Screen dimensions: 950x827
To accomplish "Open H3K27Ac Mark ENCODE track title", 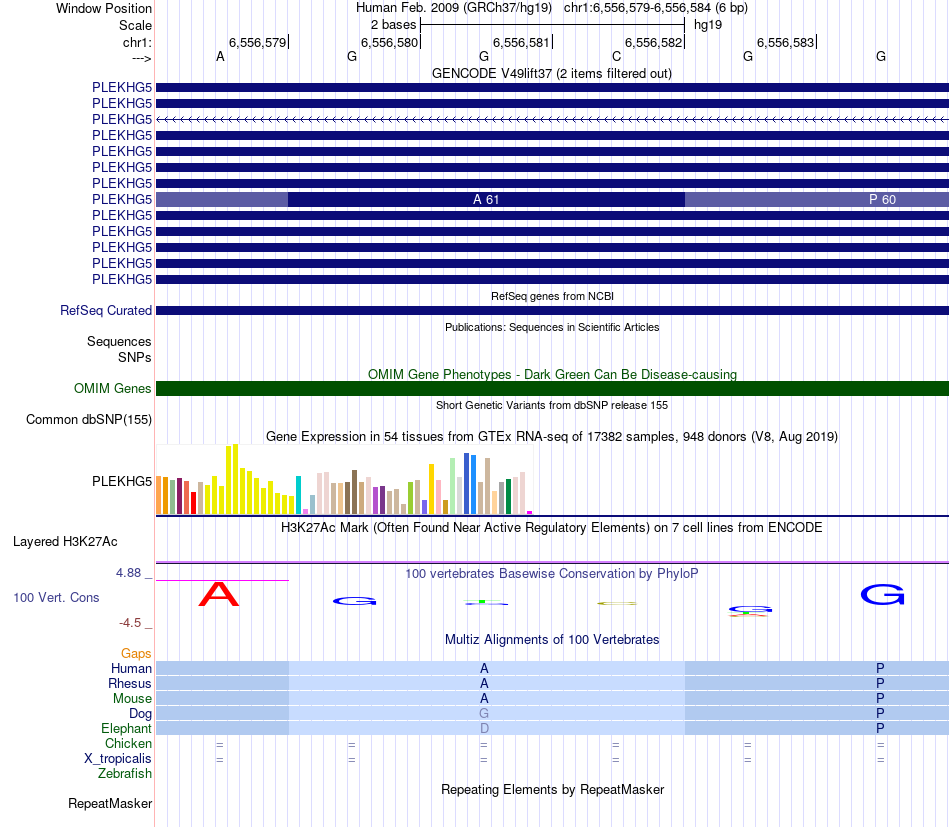I will tap(551, 527).
